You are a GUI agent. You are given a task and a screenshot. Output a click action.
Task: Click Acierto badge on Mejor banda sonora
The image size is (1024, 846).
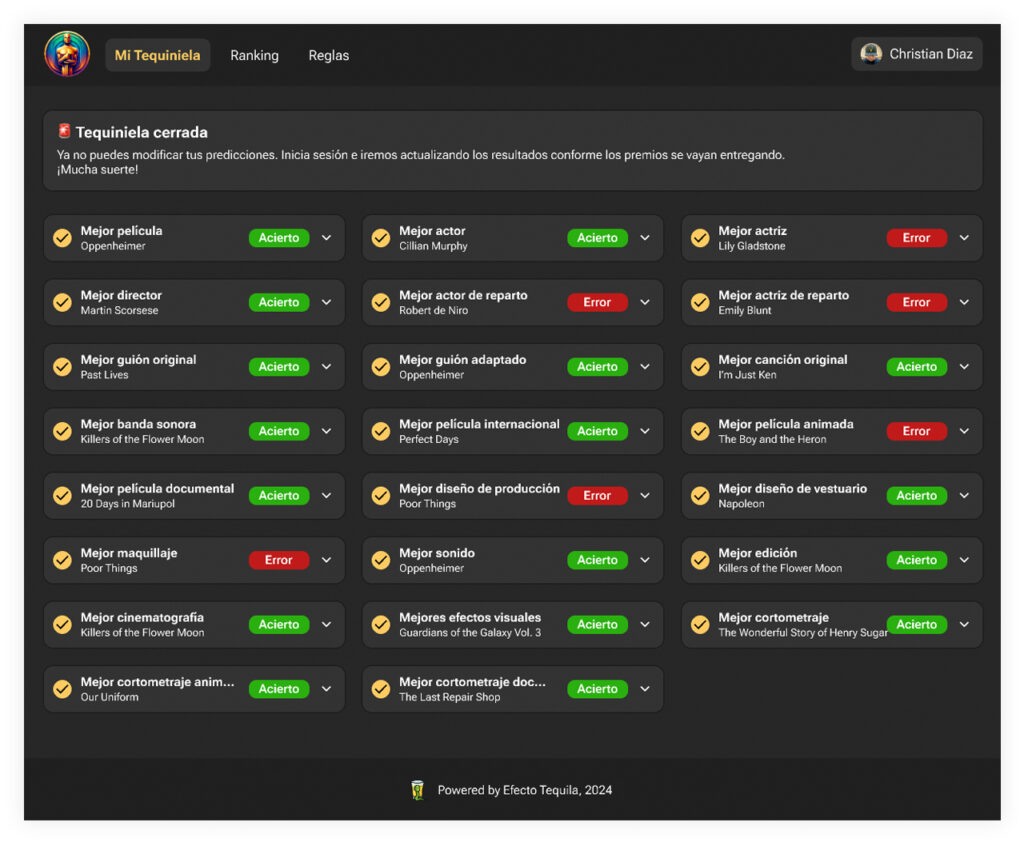point(279,431)
